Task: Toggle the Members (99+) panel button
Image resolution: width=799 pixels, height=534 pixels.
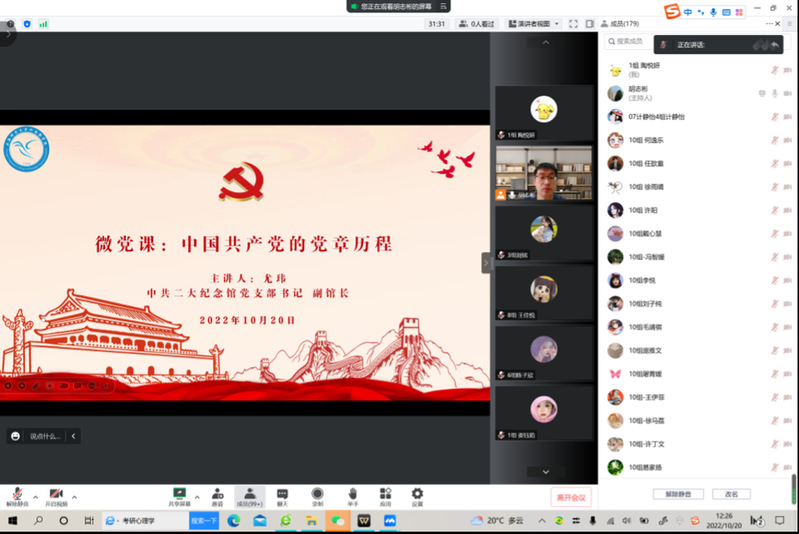Action: click(x=250, y=497)
